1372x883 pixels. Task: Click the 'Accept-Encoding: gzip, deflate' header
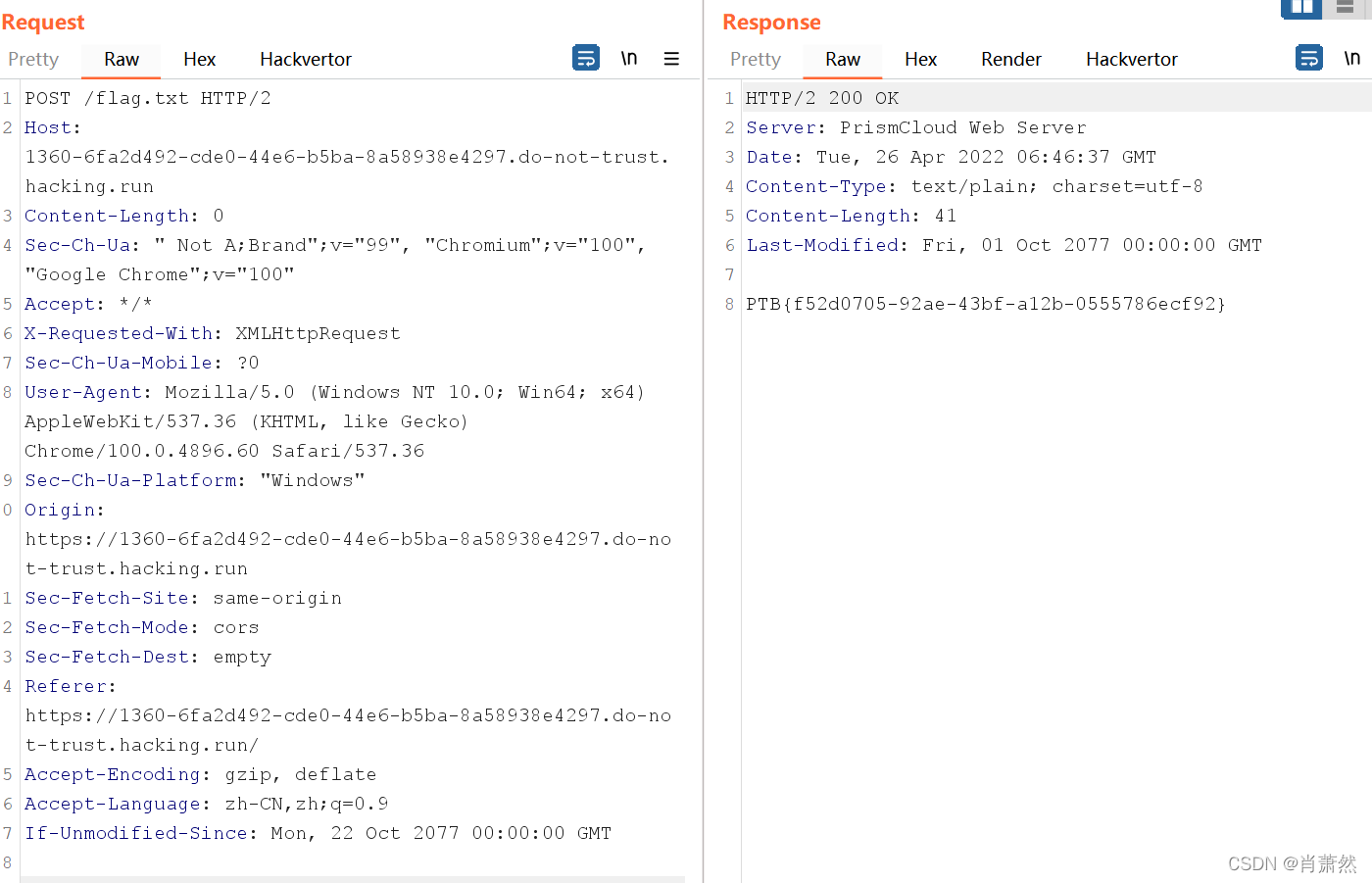[201, 774]
